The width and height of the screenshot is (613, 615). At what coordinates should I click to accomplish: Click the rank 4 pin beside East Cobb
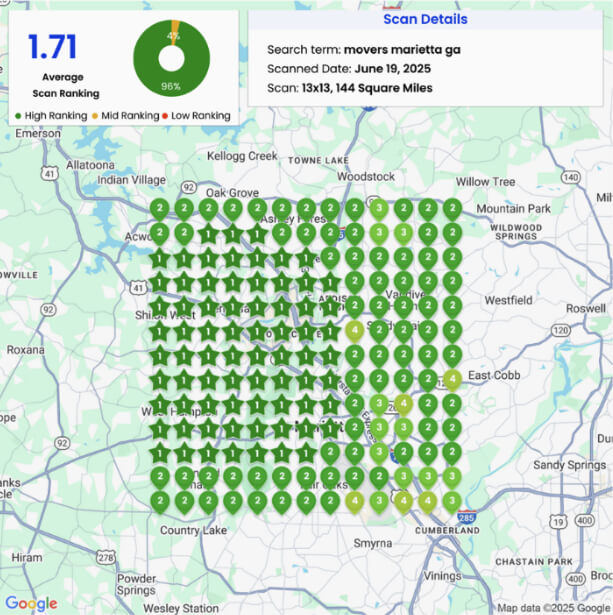[452, 380]
